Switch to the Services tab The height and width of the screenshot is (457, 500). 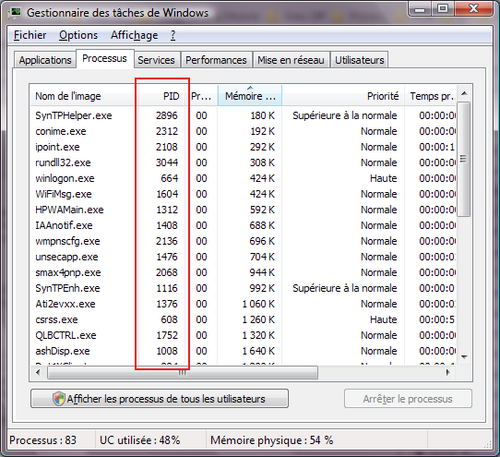(156, 60)
